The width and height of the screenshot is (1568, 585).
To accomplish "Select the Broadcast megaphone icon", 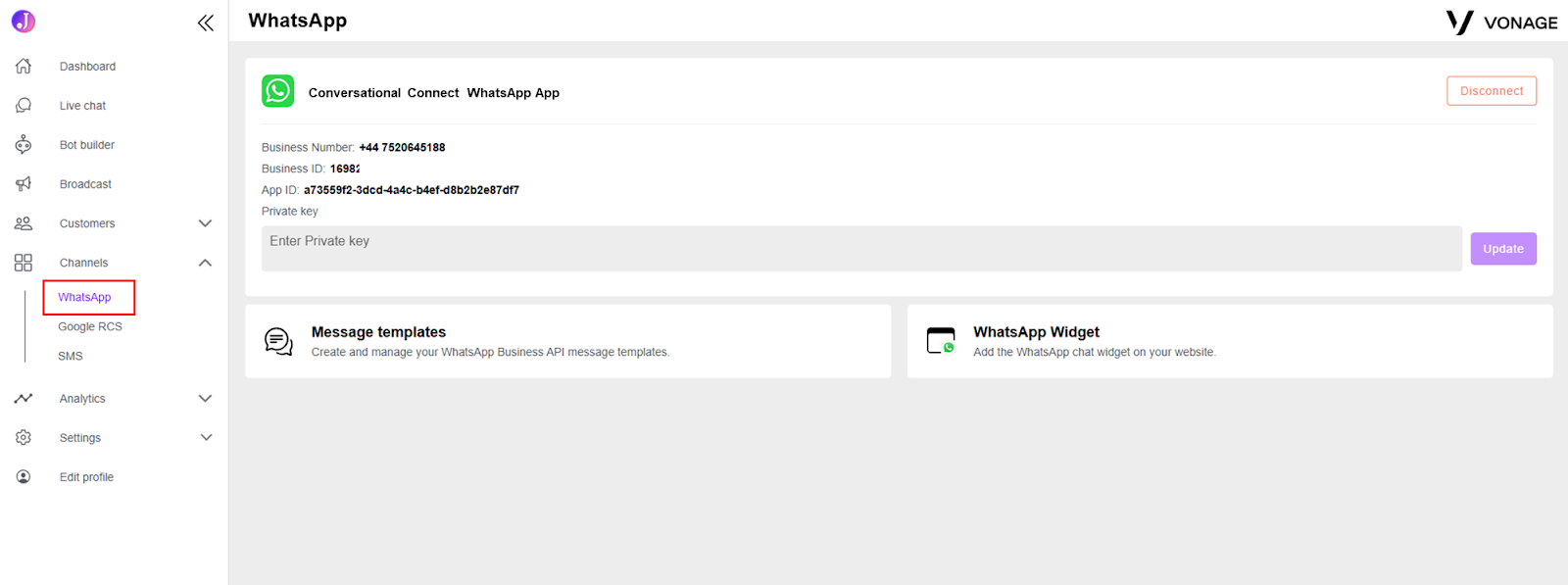I will [24, 183].
